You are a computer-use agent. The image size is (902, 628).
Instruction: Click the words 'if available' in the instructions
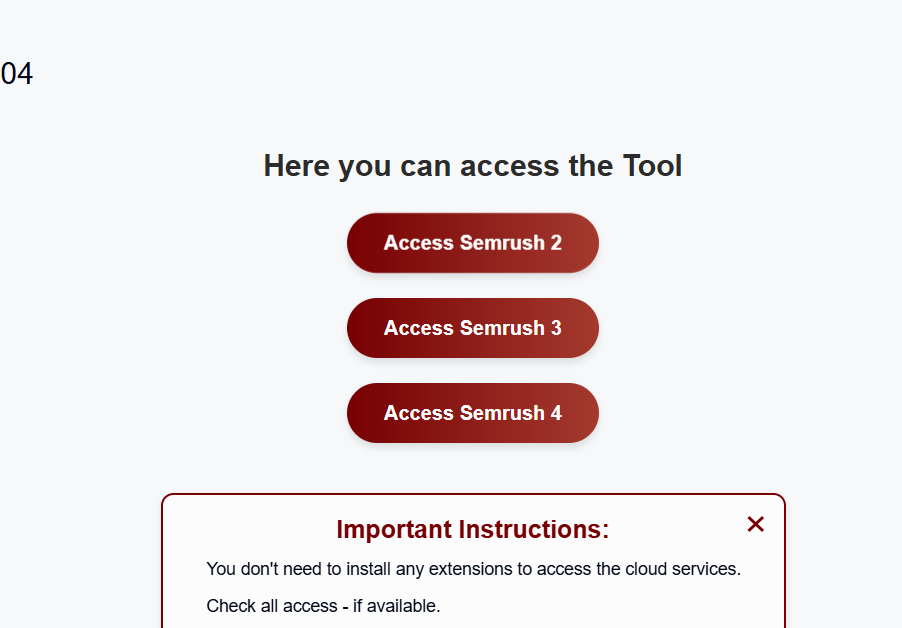coord(396,606)
